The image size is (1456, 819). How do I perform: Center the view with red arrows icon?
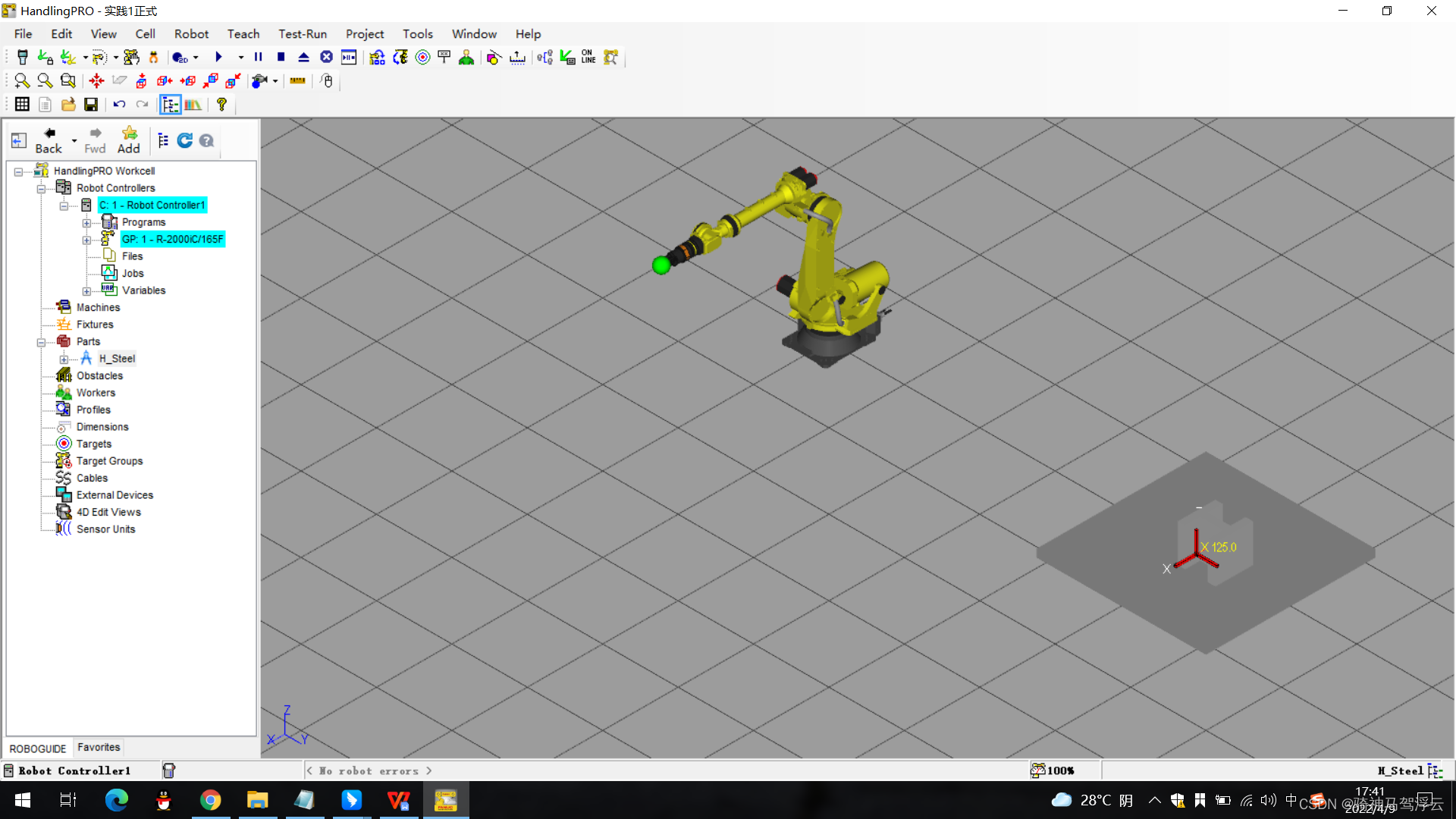point(96,80)
